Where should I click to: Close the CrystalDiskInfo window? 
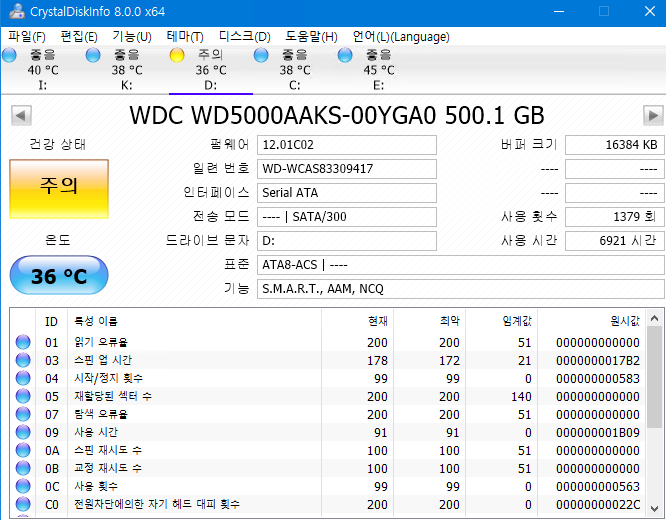(650, 11)
